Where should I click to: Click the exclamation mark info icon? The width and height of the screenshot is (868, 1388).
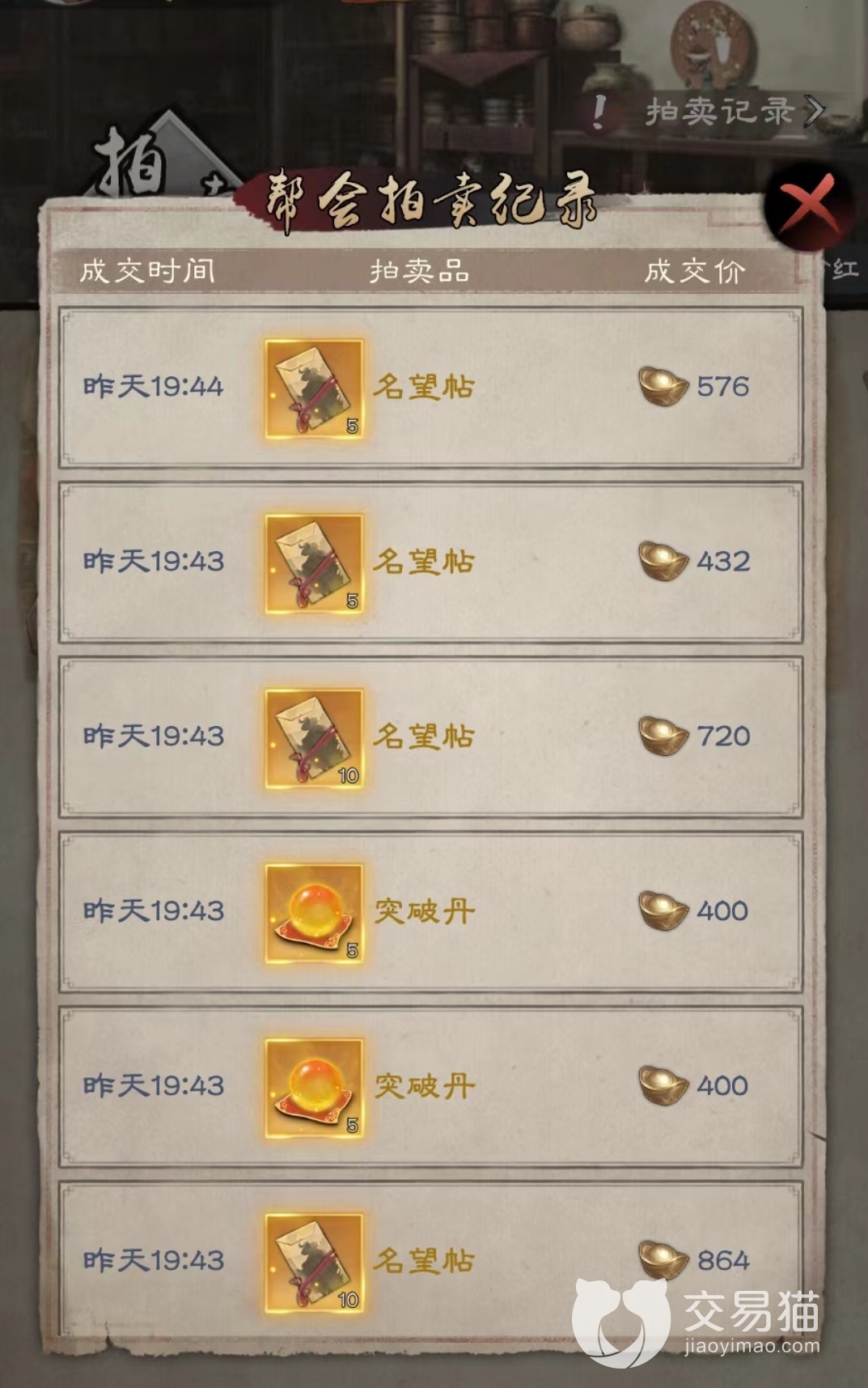point(599,112)
